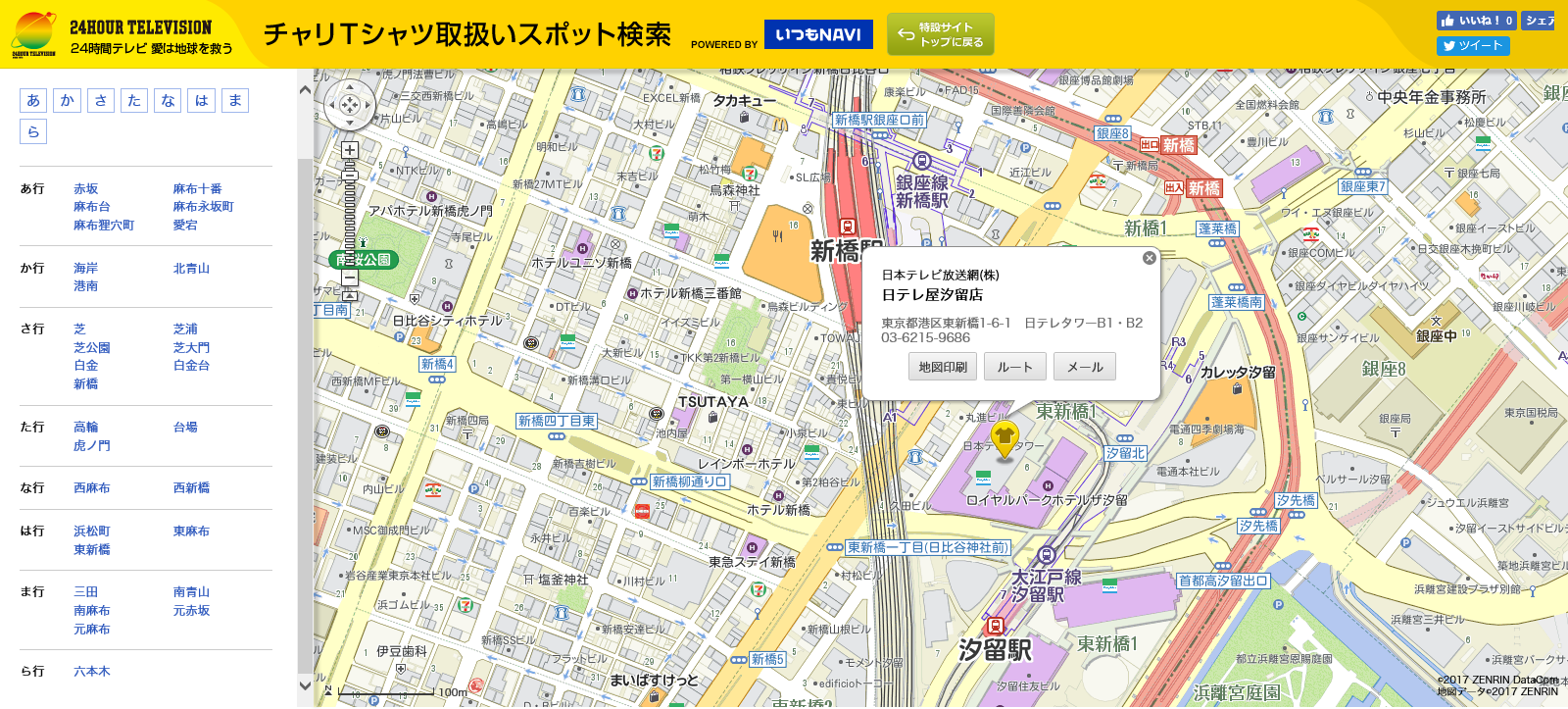Open the 東新橋 area link

tap(91, 550)
